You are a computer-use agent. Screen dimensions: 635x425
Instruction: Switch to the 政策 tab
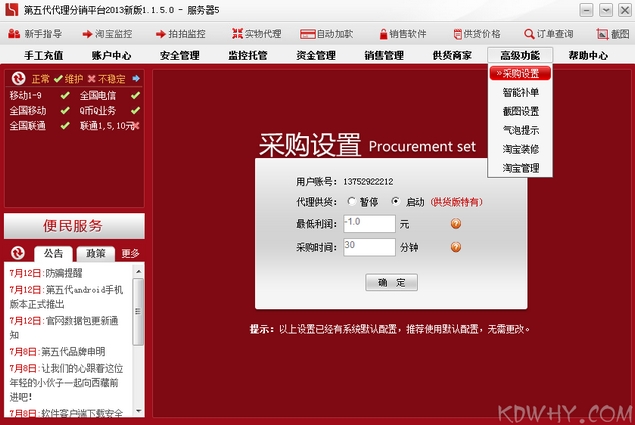click(x=95, y=254)
